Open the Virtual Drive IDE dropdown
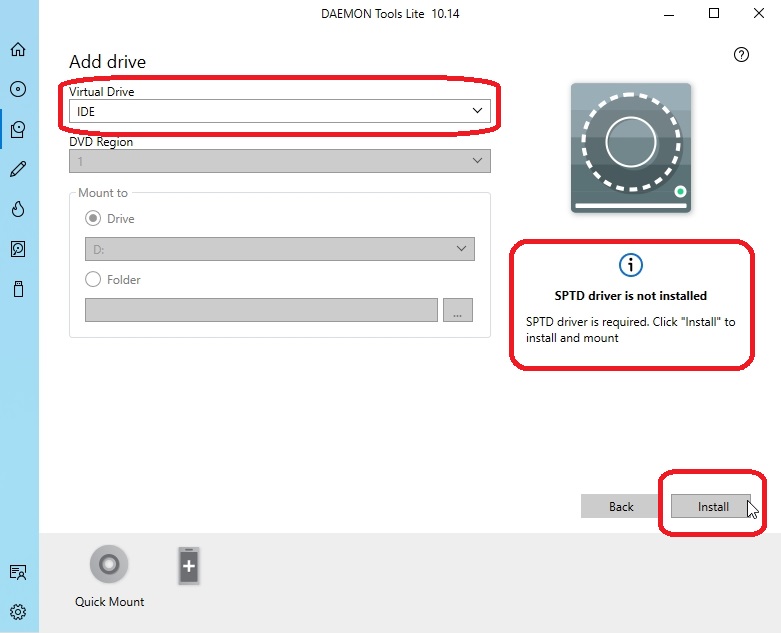The height and width of the screenshot is (633, 781). (x=280, y=111)
